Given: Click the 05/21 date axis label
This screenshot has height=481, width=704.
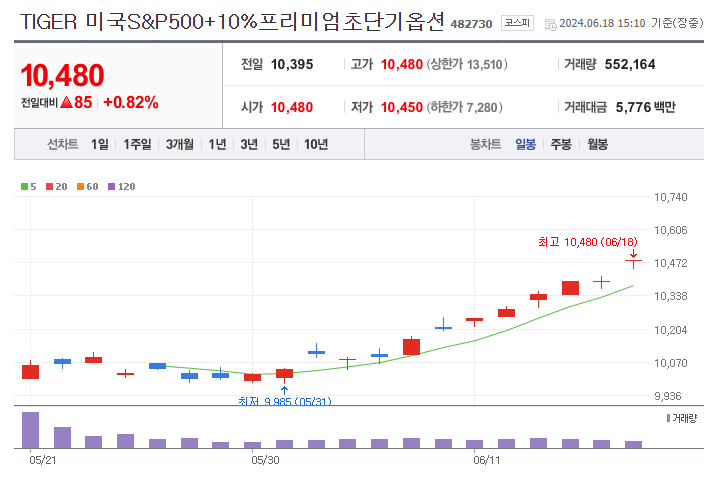Looking at the screenshot, I should [x=43, y=460].
